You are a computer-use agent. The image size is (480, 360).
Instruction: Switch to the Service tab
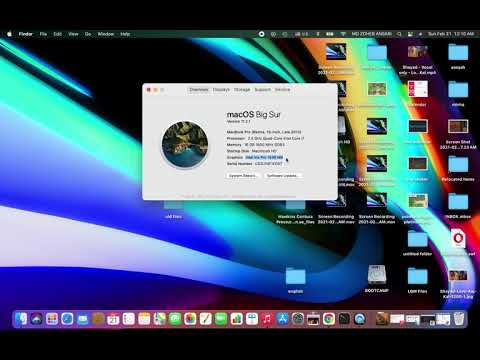[282, 90]
